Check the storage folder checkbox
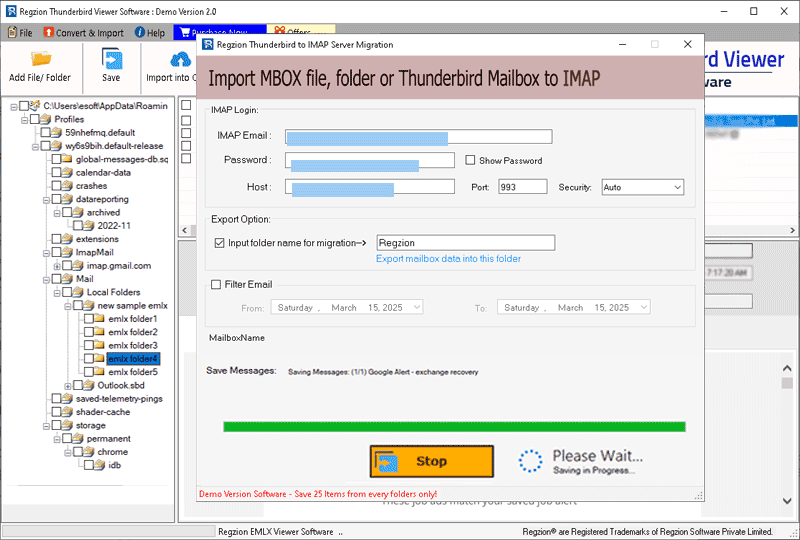 pyautogui.click(x=56, y=425)
